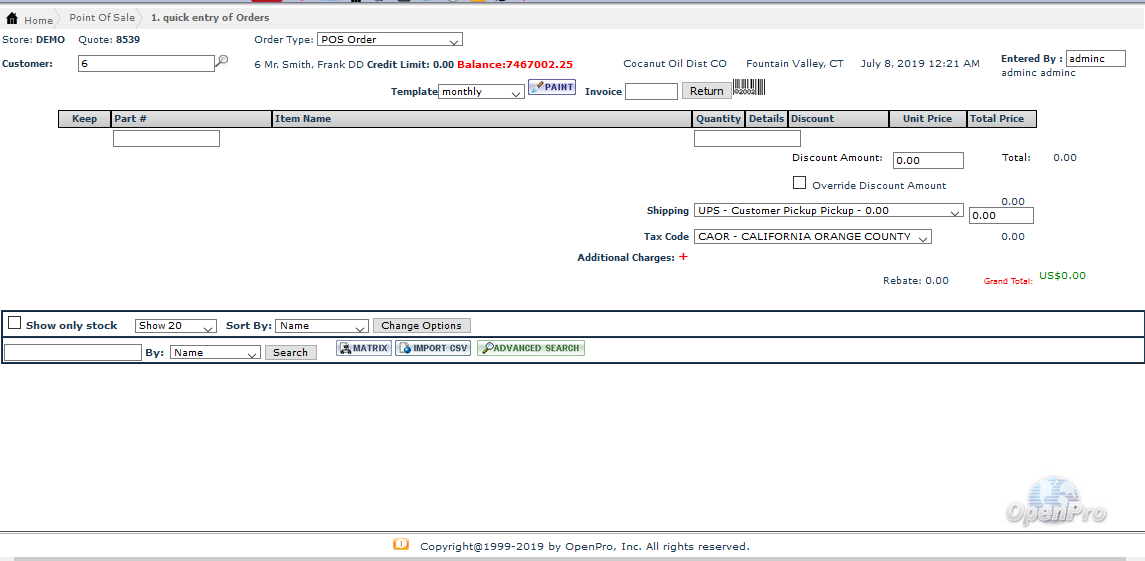Expand the Template monthly dropdown

482,92
